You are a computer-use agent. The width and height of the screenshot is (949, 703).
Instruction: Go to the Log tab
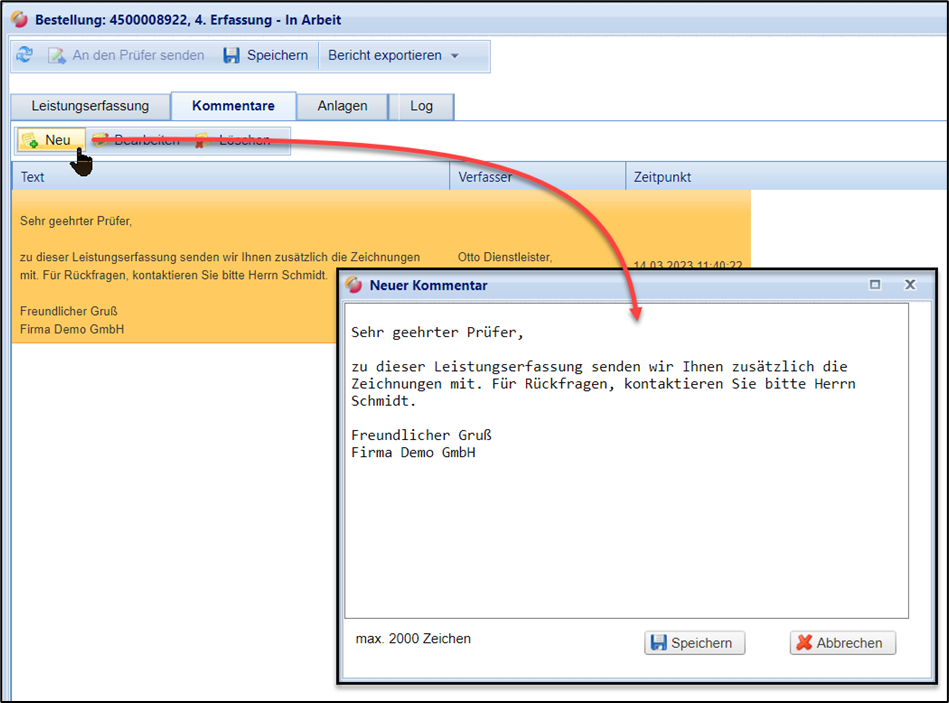tap(421, 106)
